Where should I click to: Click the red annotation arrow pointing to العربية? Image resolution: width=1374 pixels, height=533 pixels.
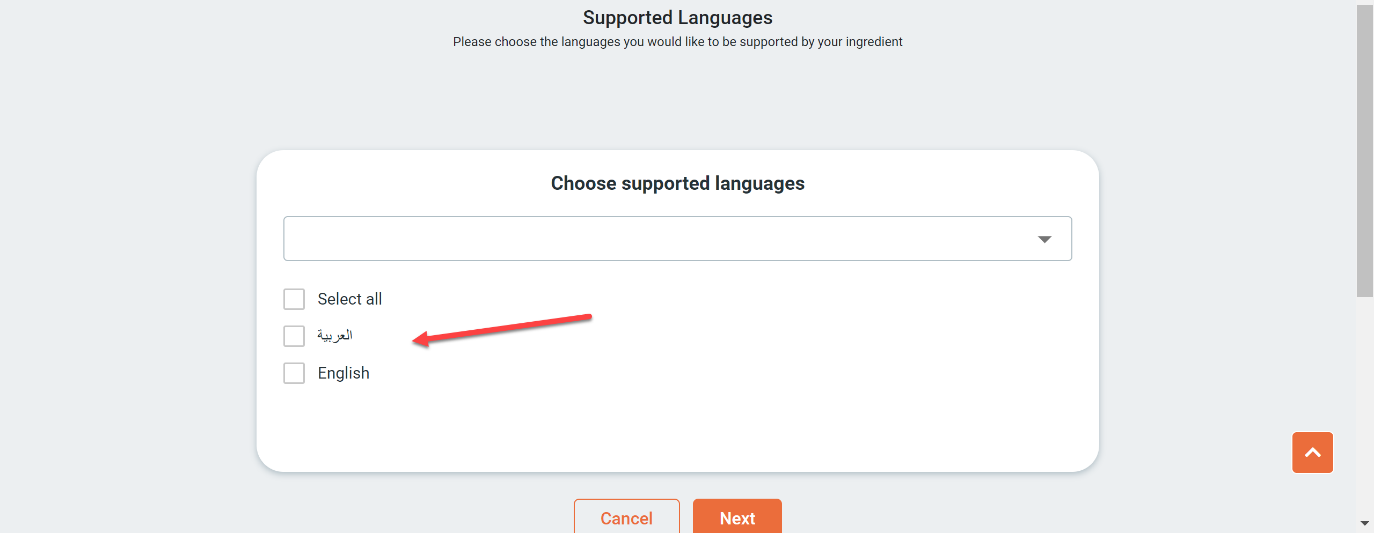click(503, 330)
